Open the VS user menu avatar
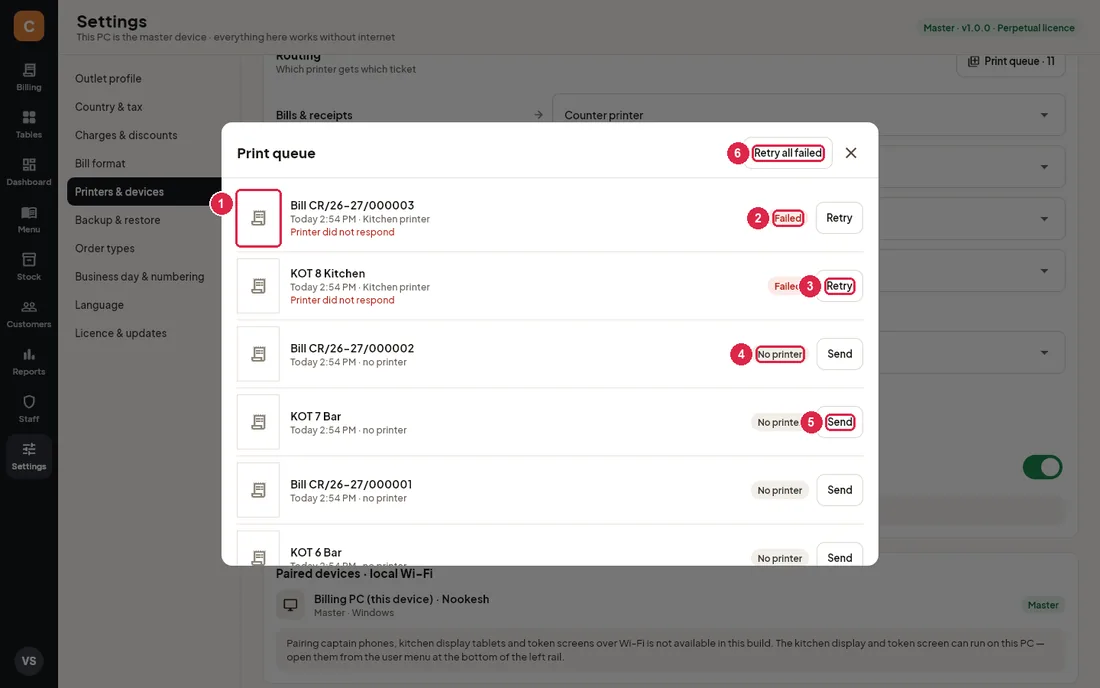Image resolution: width=1100 pixels, height=688 pixels. point(29,661)
